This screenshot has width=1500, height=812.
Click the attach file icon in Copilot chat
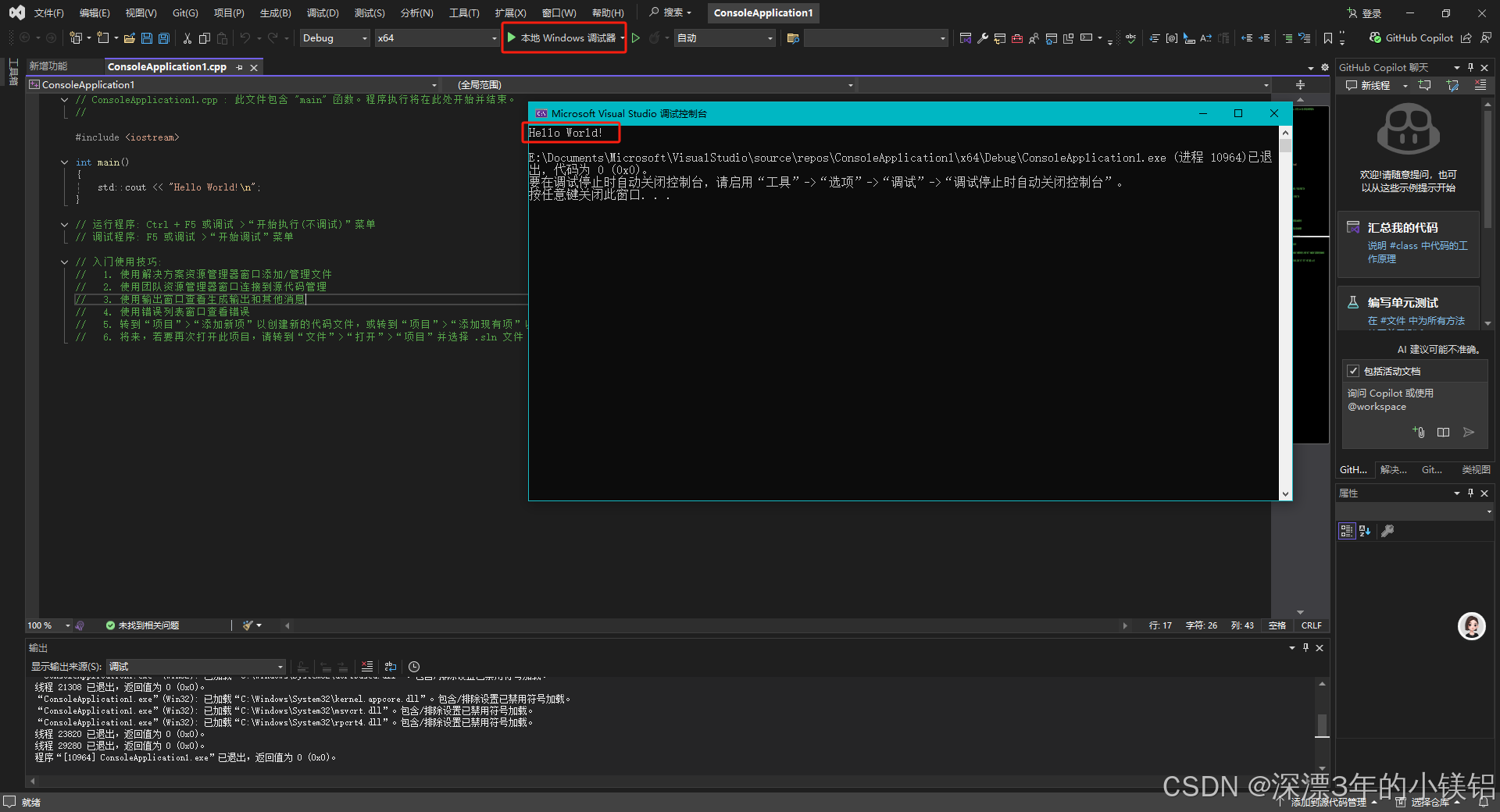[1419, 432]
